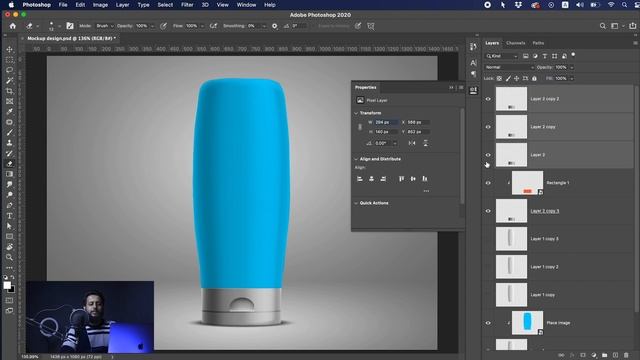Viewport: 640px width, 360px height.
Task: Flip vertical in Properties Transform
Action: tap(425, 143)
